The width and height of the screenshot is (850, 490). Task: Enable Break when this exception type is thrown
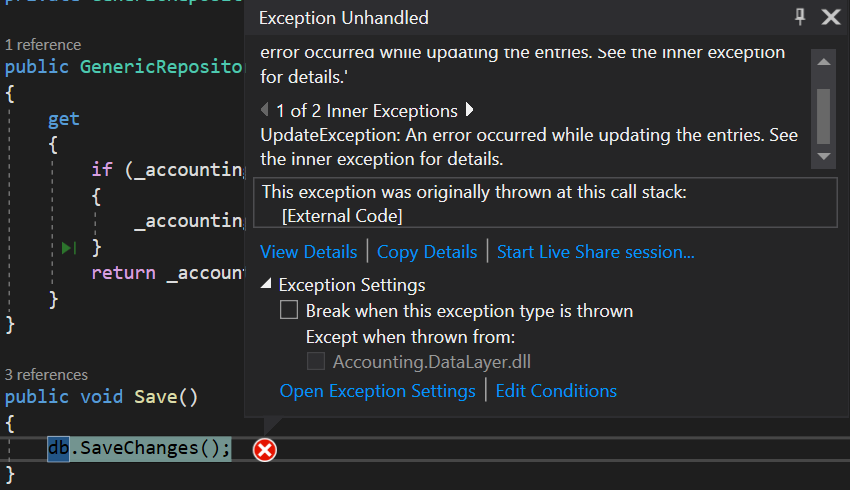tap(289, 311)
